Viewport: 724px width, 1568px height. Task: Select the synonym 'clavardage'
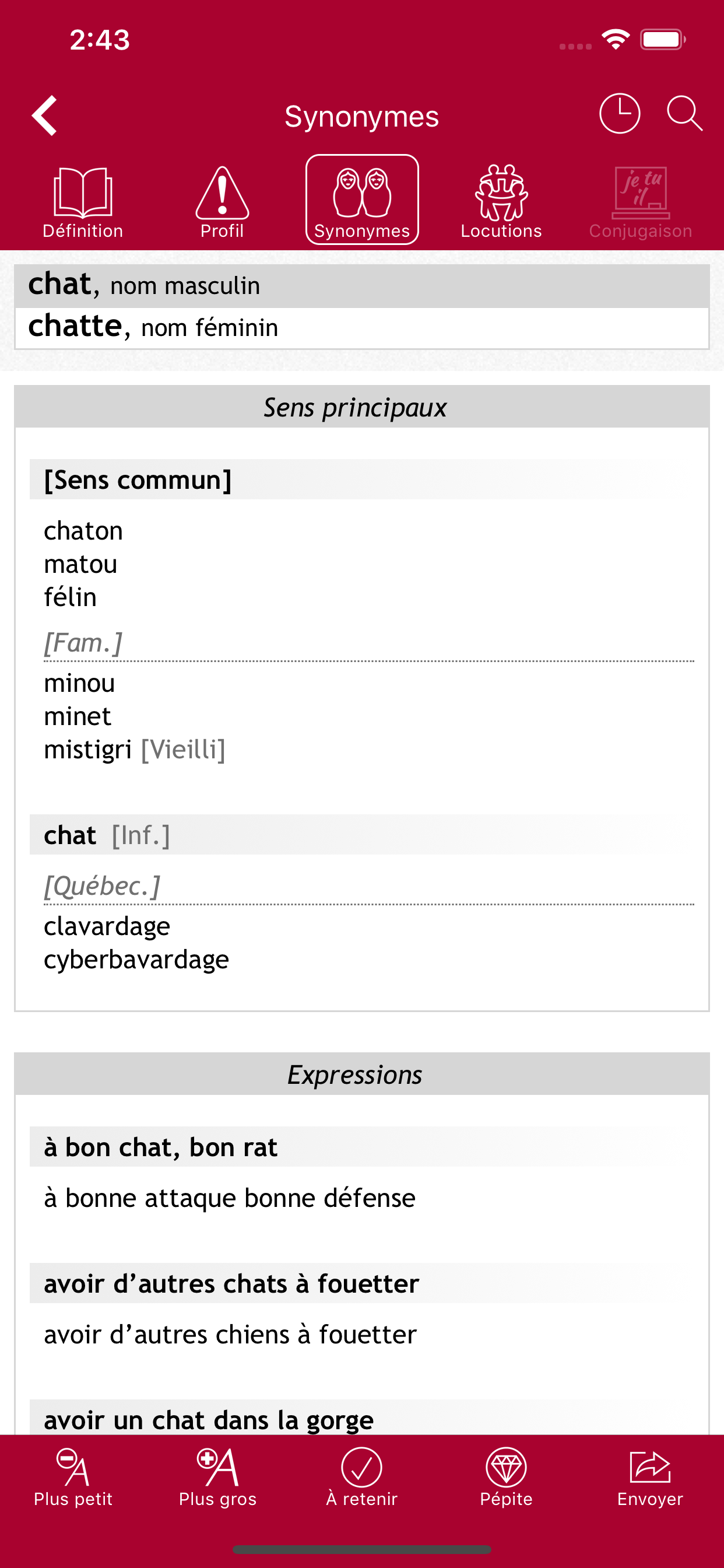pyautogui.click(x=107, y=926)
